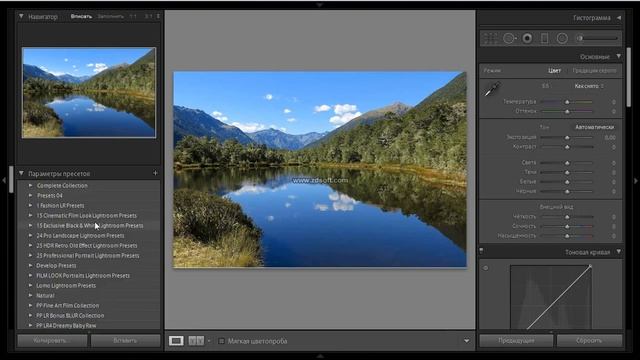Screen dimensions: 640x360
Task: Expand 24 Pro Landscape Lightroom Presets
Action: 31,235
